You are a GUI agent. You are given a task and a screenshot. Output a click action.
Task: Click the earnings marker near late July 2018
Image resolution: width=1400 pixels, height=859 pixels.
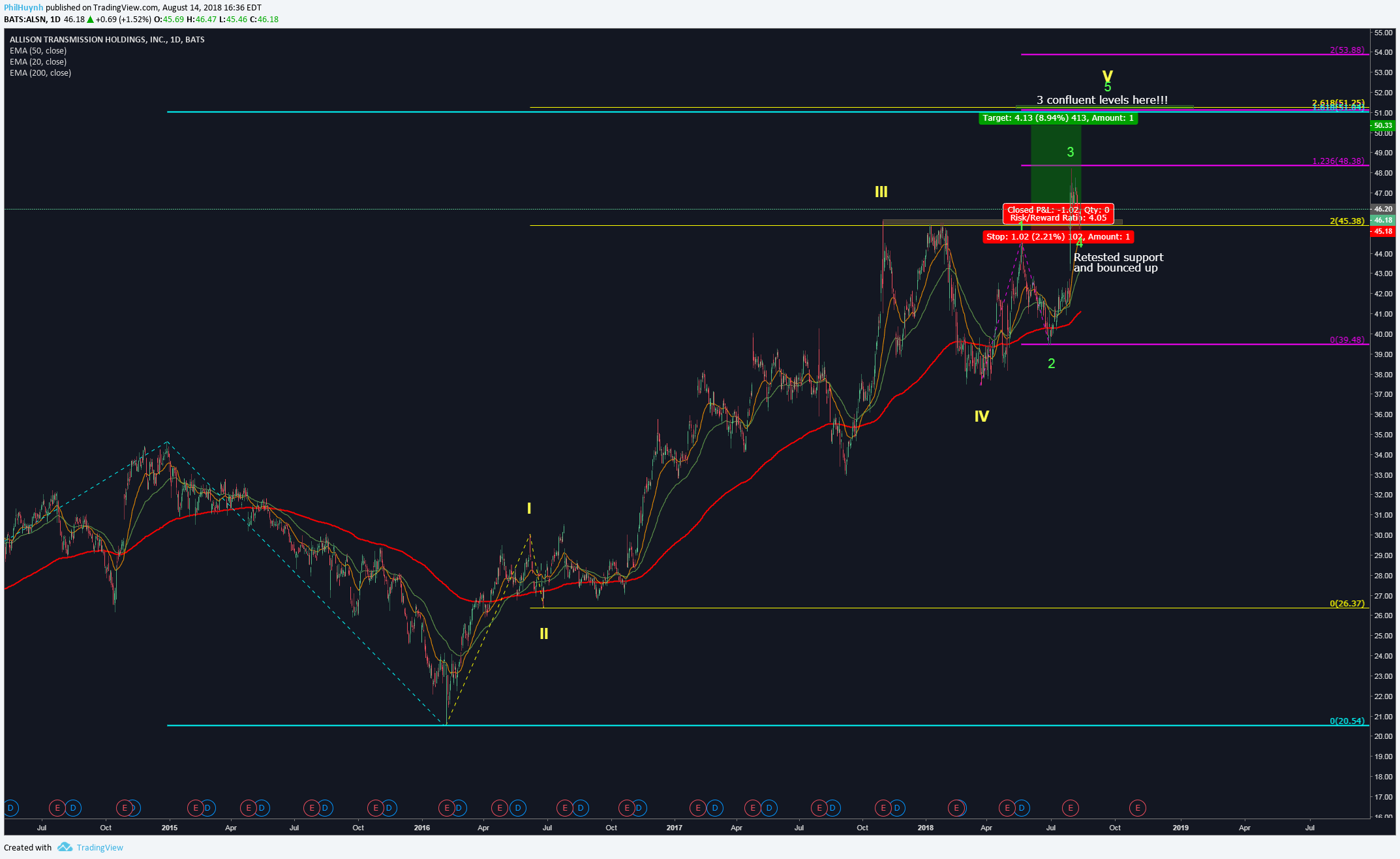(x=1070, y=808)
